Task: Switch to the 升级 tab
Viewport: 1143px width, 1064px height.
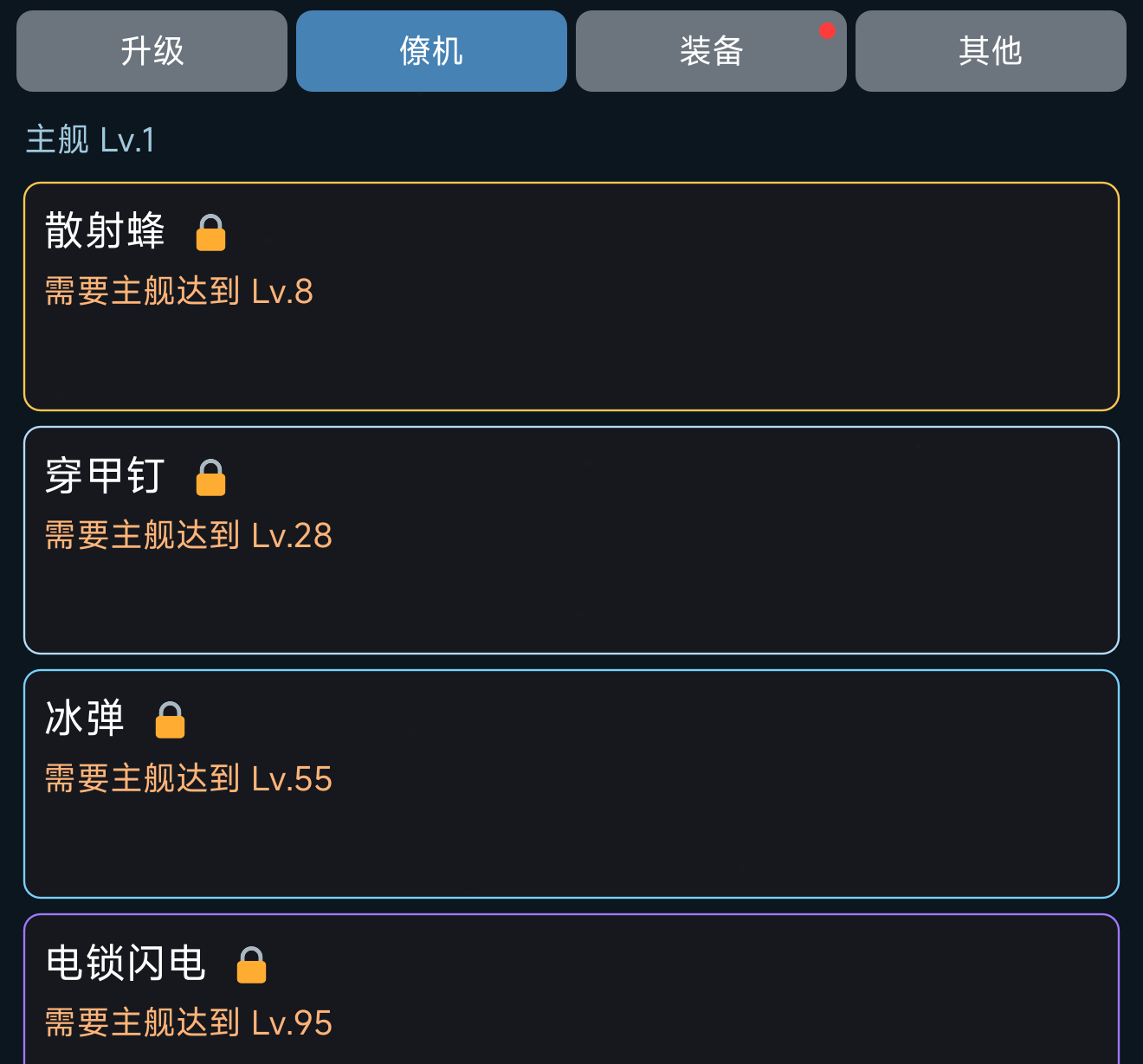Action: point(152,51)
